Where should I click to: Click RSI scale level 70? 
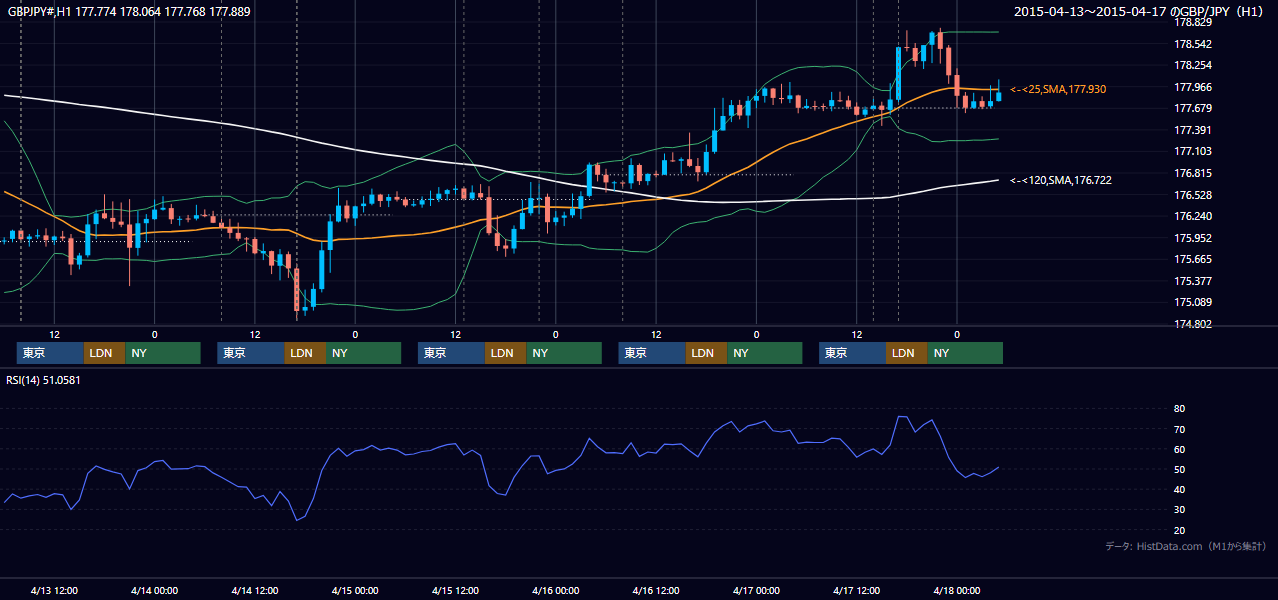[x=1179, y=429]
